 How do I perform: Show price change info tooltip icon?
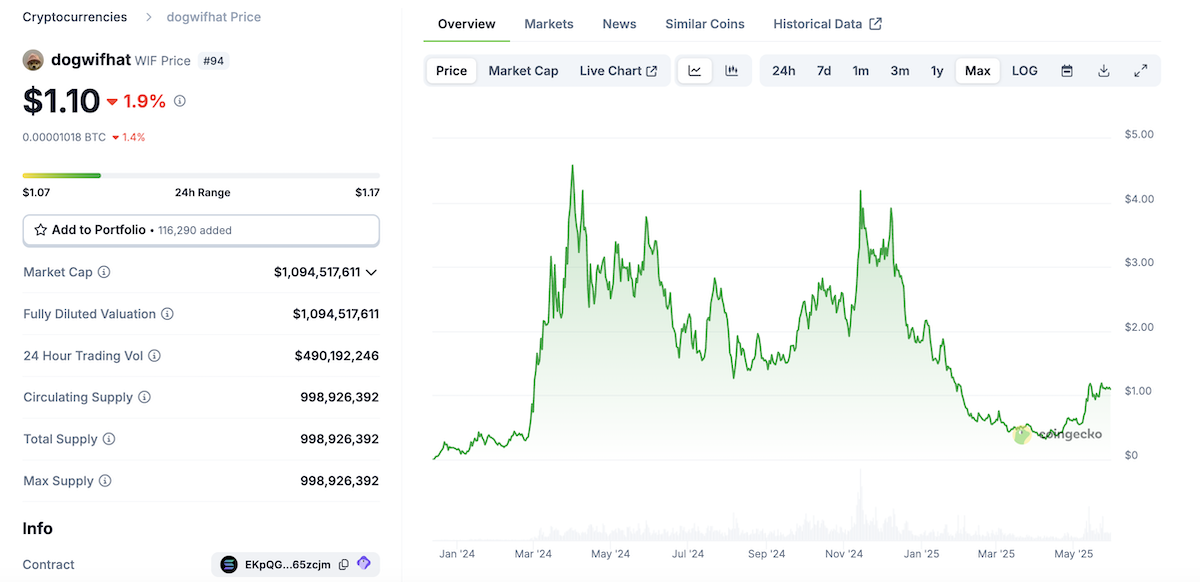point(180,101)
